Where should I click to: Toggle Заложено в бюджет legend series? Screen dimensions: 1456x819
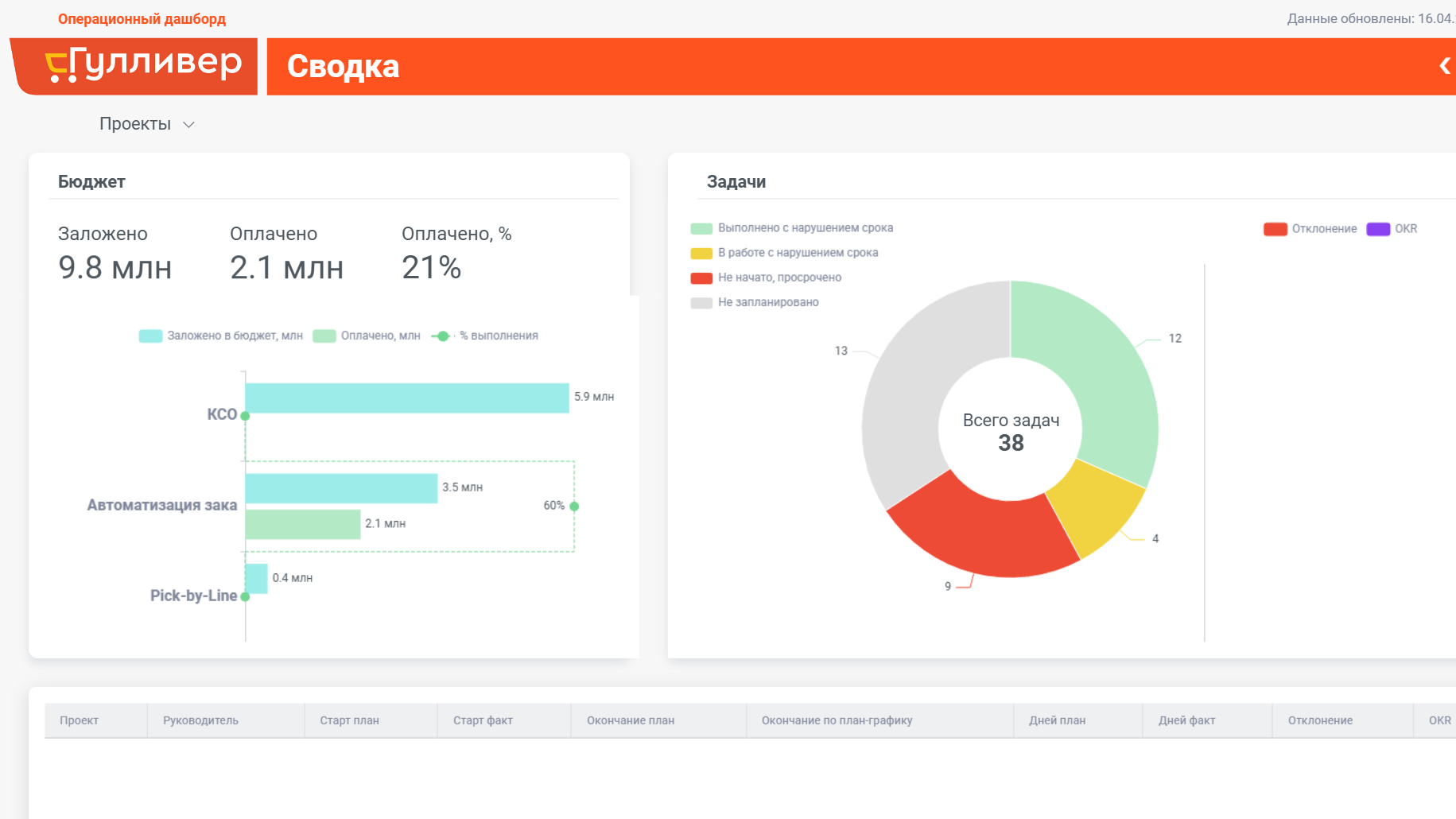(x=220, y=336)
